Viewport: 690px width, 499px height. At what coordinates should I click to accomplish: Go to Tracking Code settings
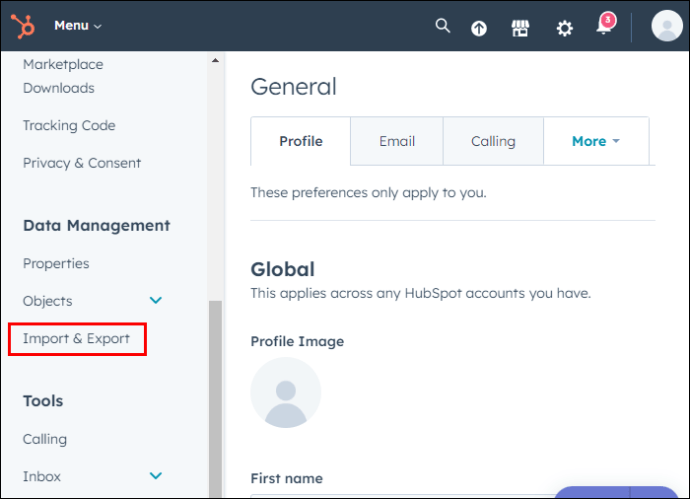click(69, 125)
